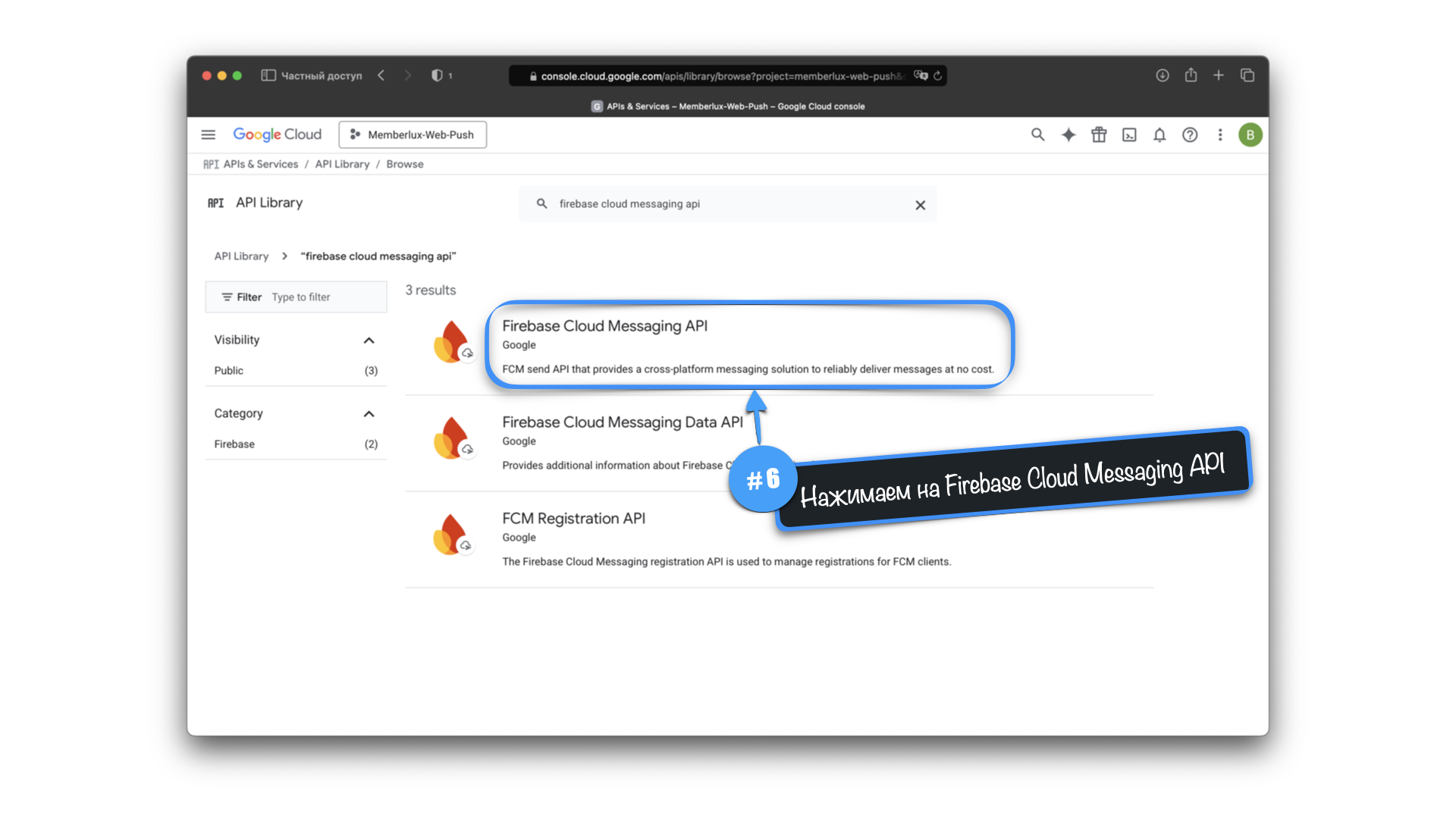Open the help question mark icon

1190,135
